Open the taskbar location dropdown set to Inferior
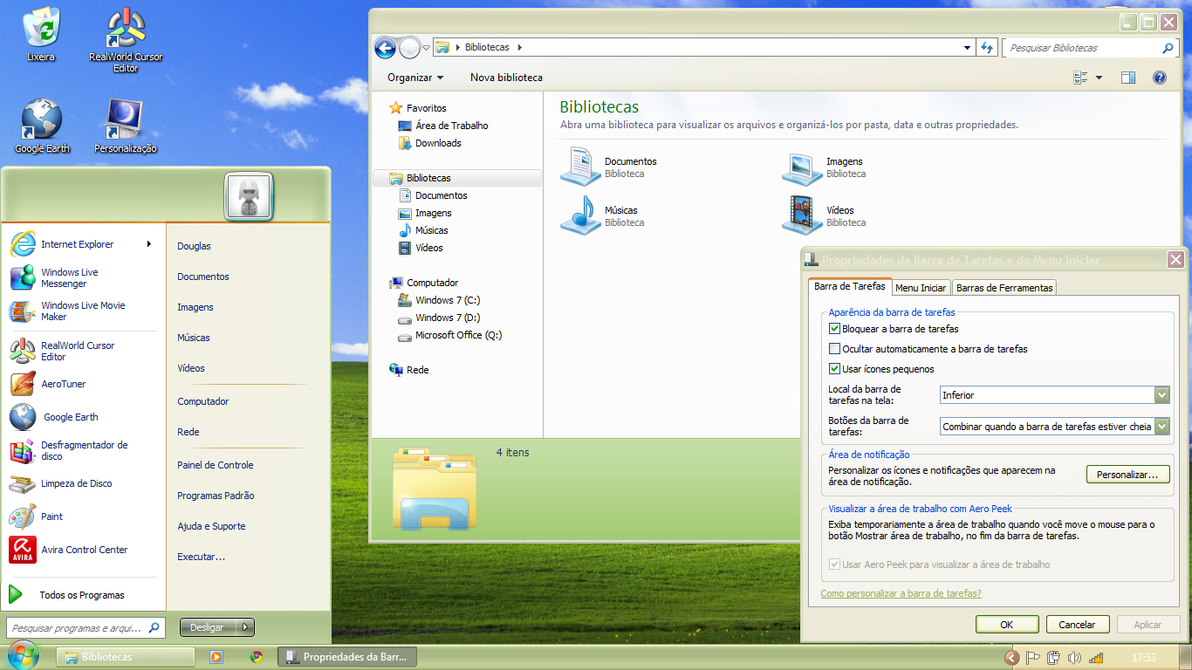 pyautogui.click(x=1161, y=396)
